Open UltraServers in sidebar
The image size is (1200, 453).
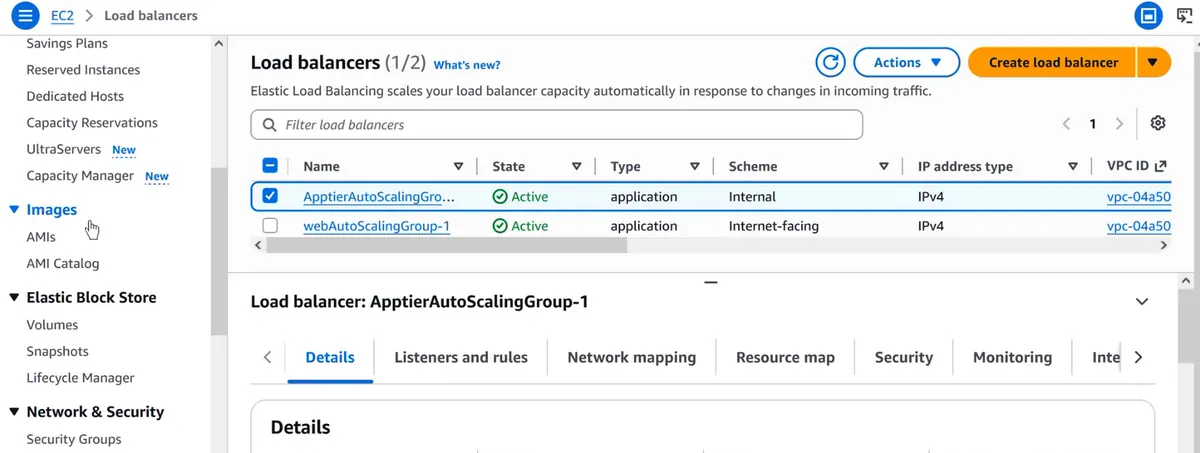(63, 149)
